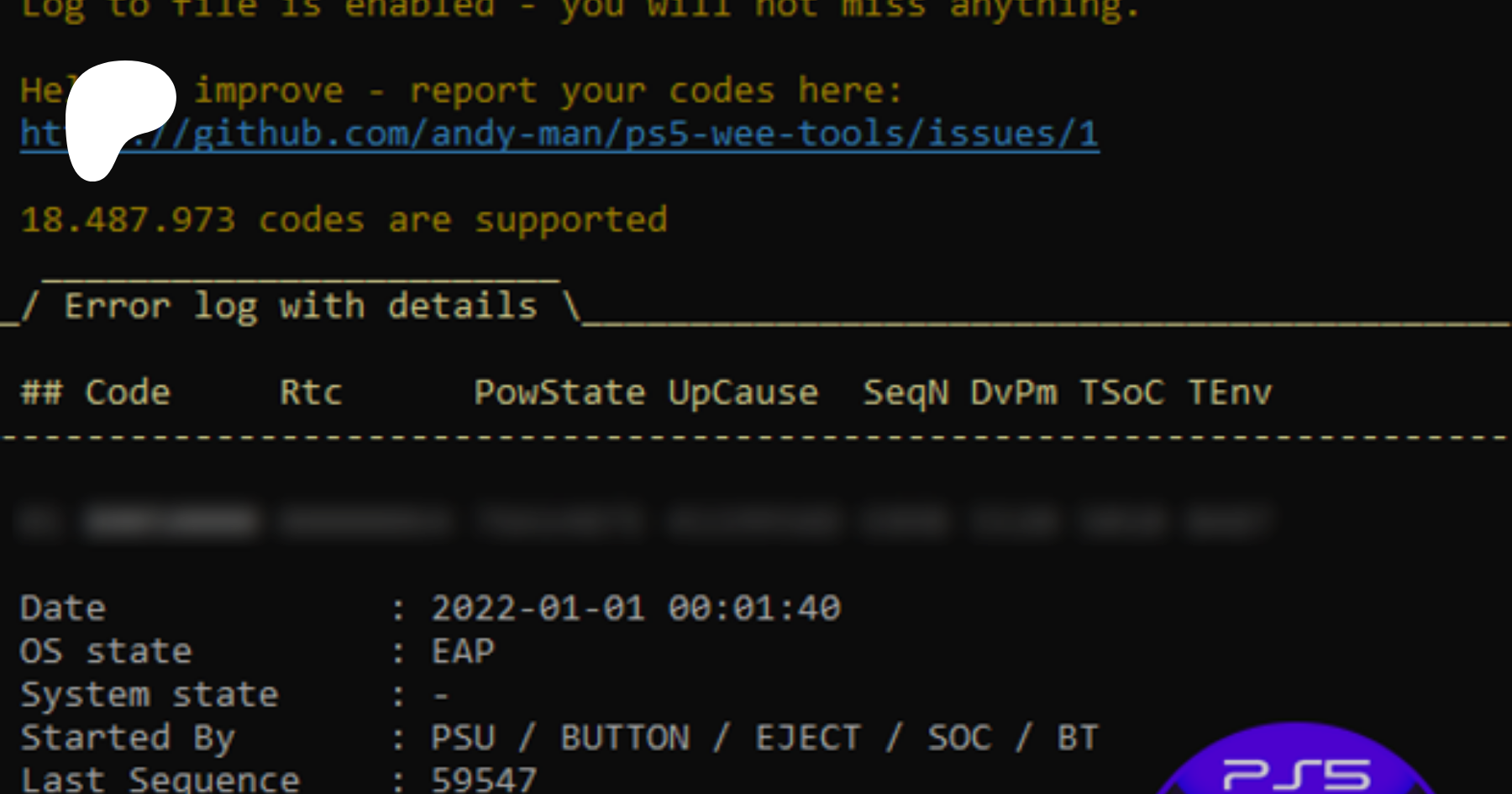The width and height of the screenshot is (1512, 794).
Task: Click the EAP value for OS state
Action: pos(463,652)
